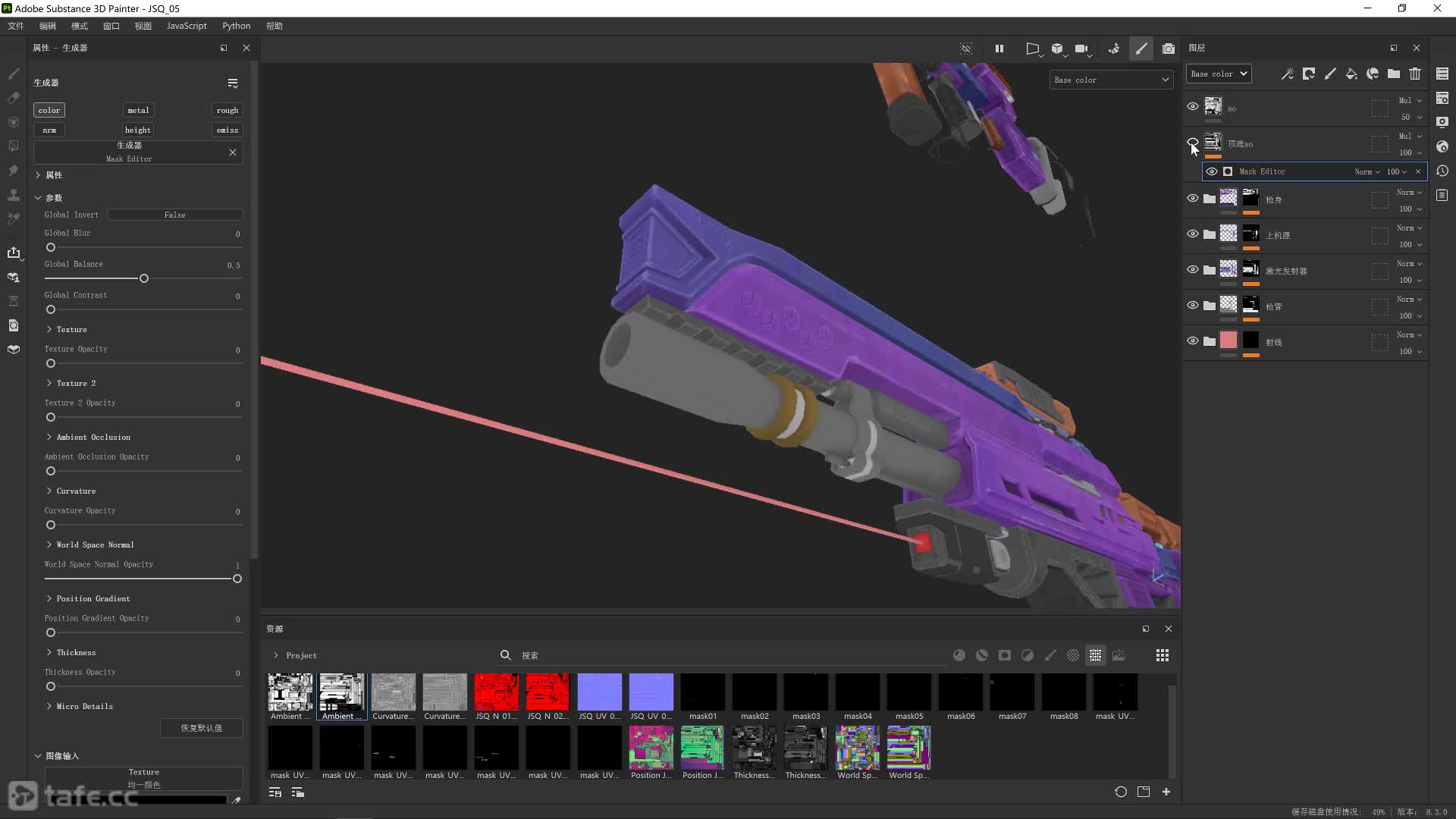The height and width of the screenshot is (819, 1456).
Task: Select the Paint brush tool in left toolbar
Action: (x=14, y=74)
